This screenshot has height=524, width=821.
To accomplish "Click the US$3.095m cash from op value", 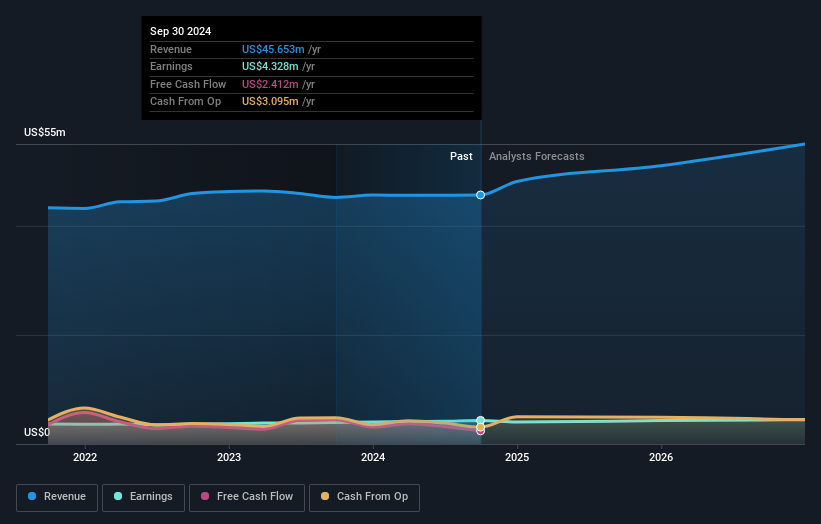I will pyautogui.click(x=270, y=102).
